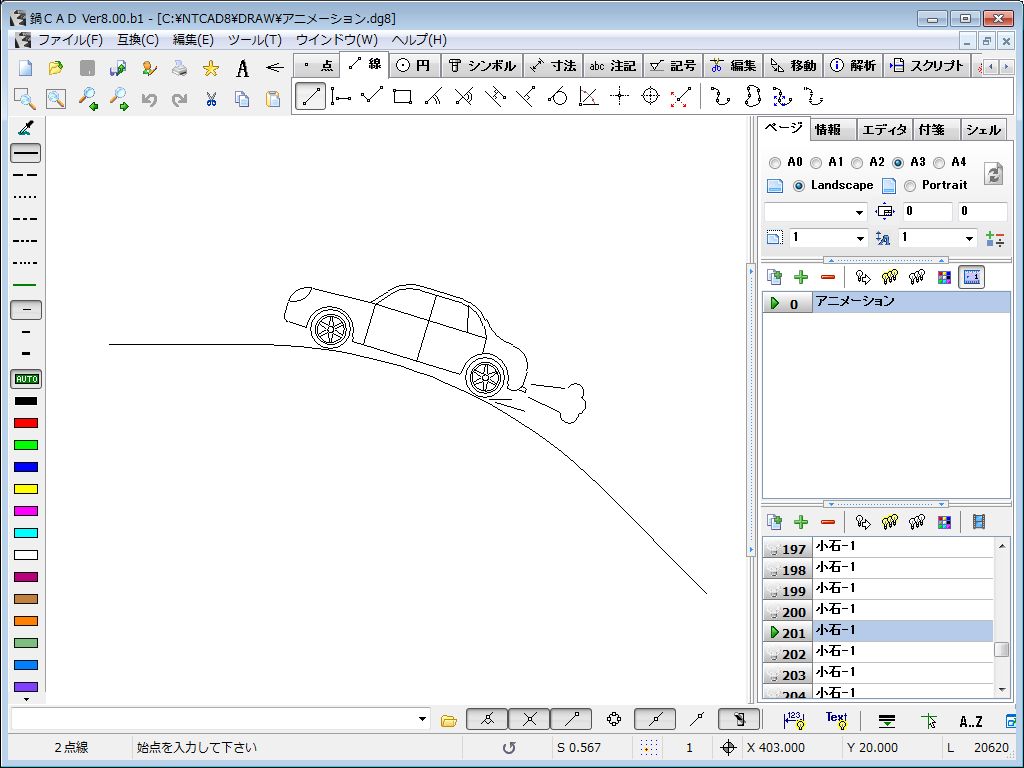Select the A4 paper size
This screenshot has height=768, width=1024.
coord(939,163)
